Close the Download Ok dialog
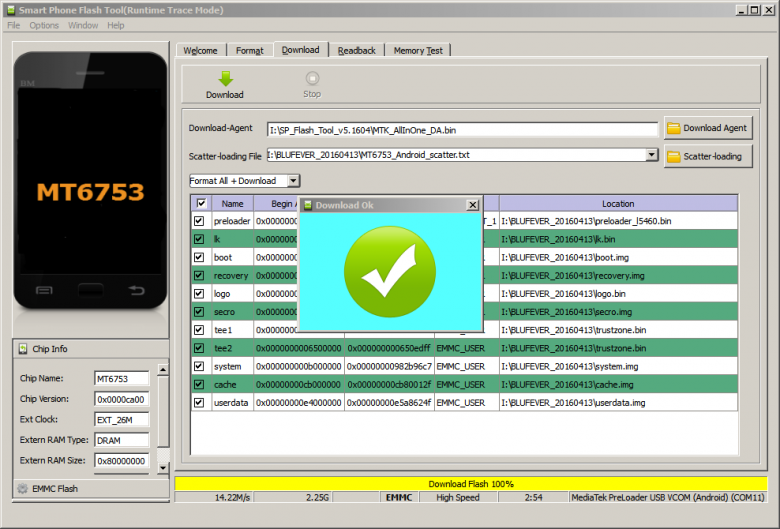 (473, 205)
